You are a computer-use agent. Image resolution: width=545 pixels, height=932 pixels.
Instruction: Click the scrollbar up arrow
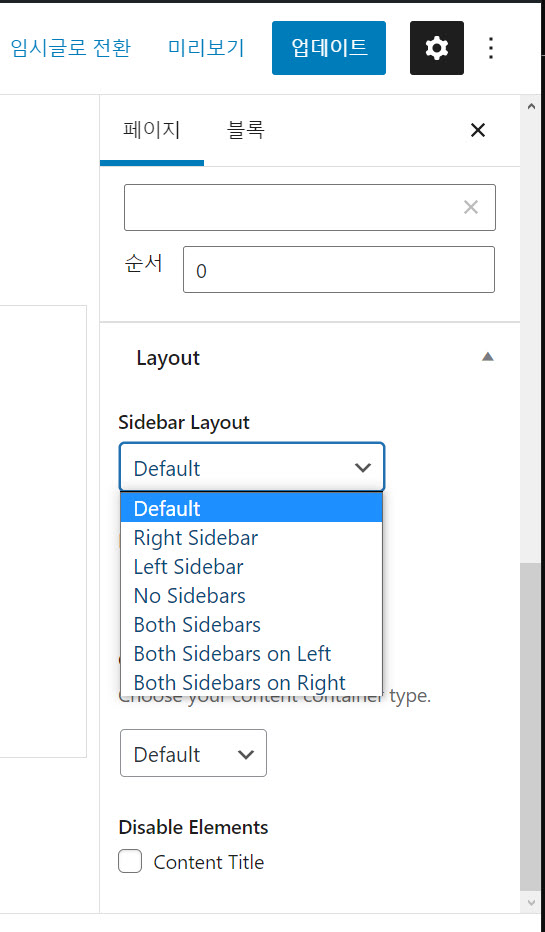[x=531, y=106]
